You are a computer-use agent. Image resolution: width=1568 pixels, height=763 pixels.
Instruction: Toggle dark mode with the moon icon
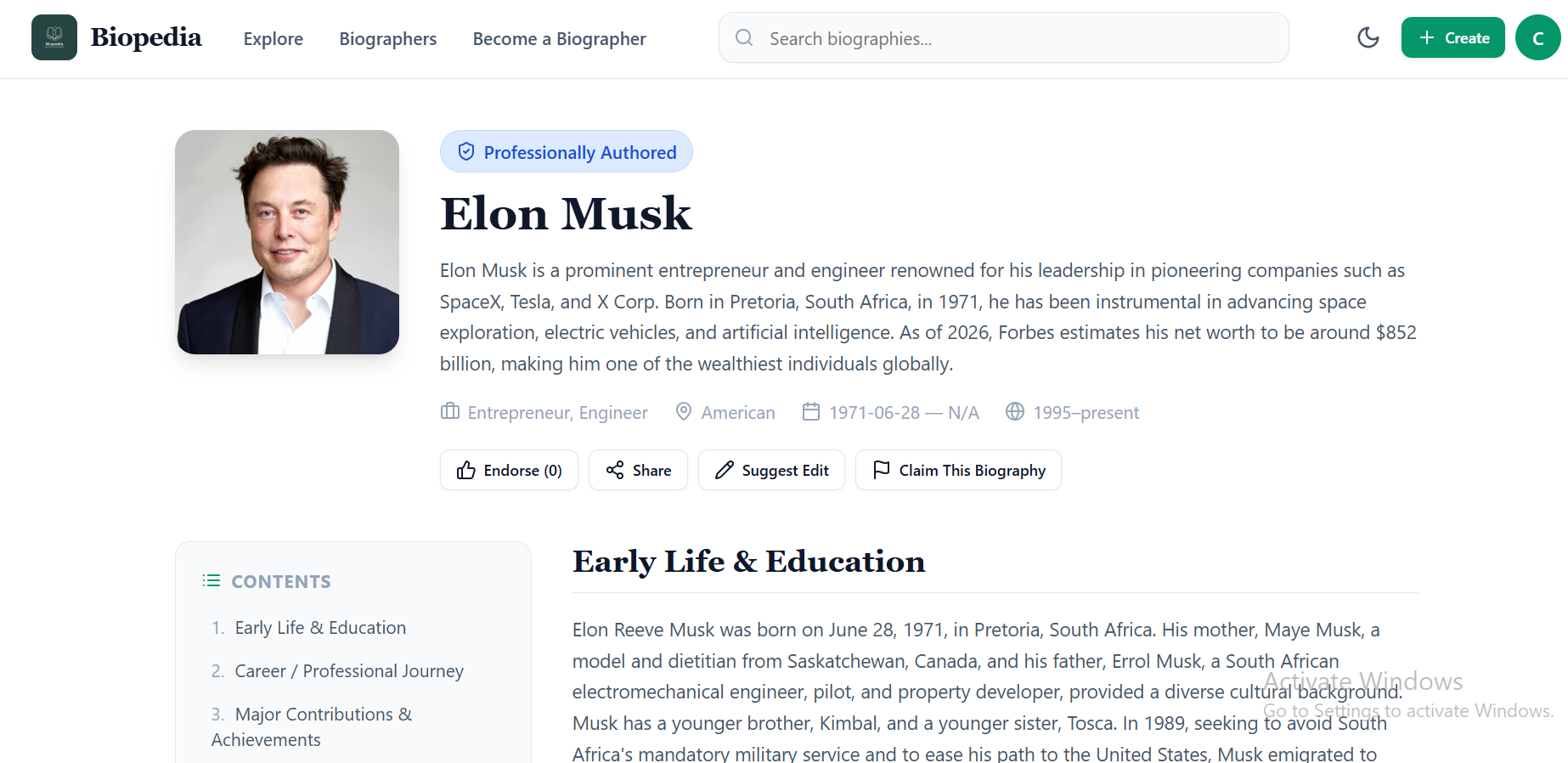1368,37
